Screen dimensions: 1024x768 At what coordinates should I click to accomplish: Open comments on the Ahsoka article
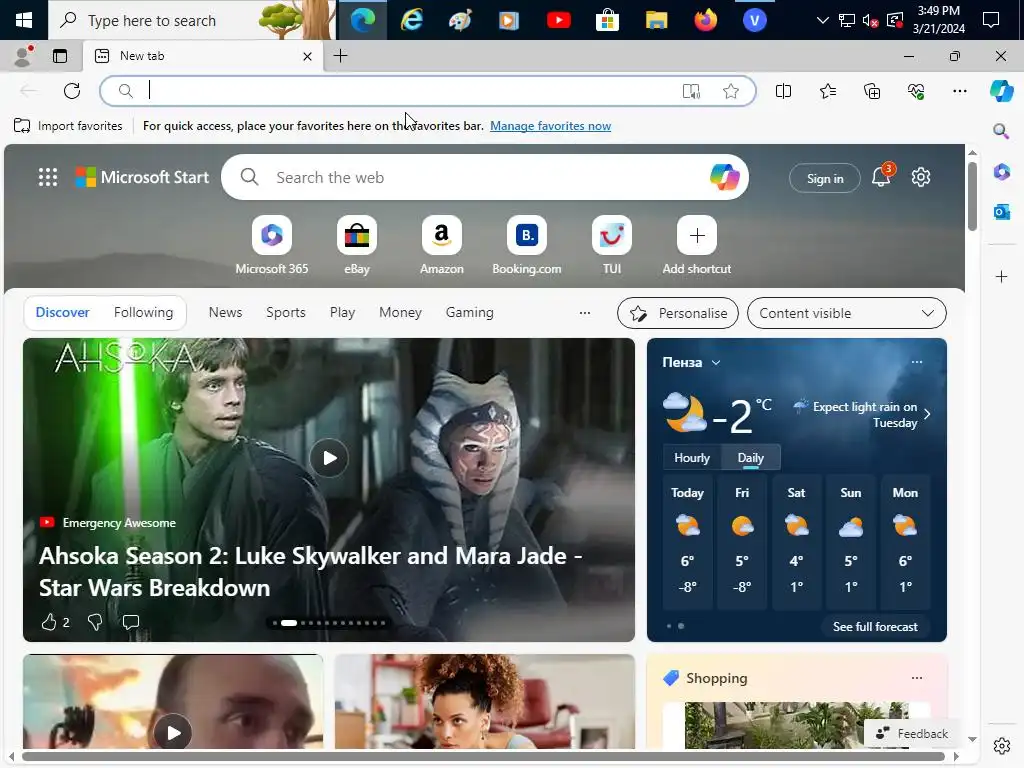click(x=131, y=622)
